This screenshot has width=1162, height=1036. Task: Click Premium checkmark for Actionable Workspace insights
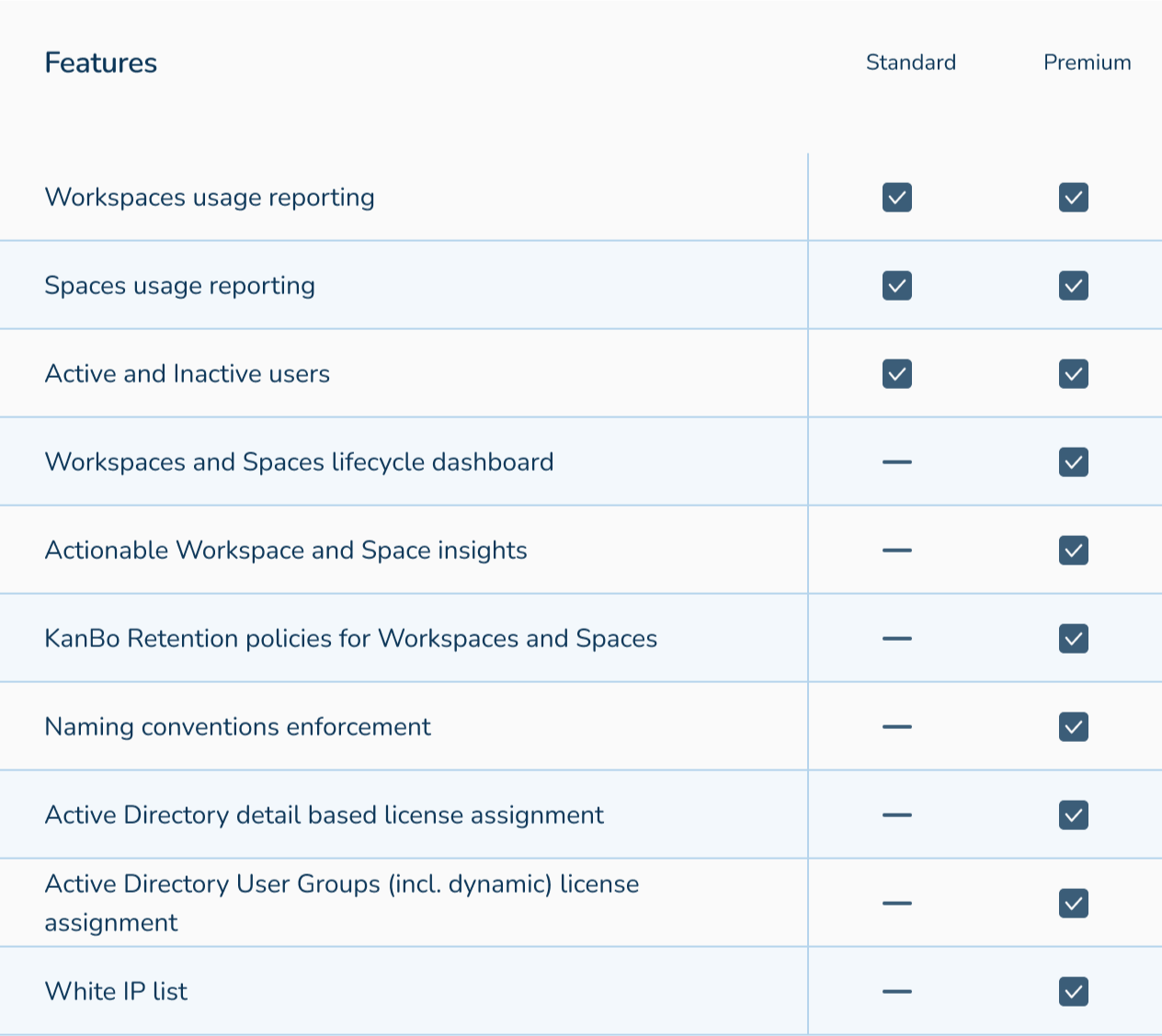pyautogui.click(x=1073, y=551)
